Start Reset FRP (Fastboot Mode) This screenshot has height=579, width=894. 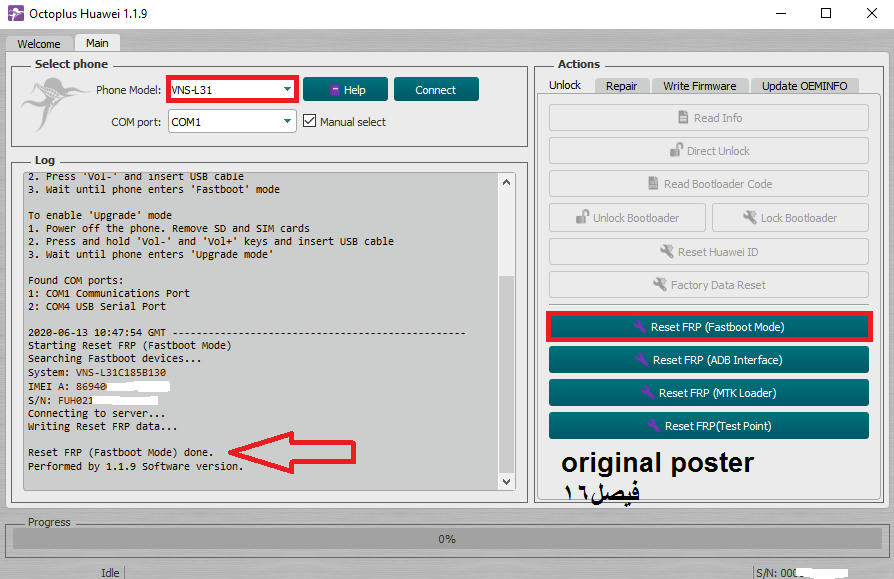point(709,327)
